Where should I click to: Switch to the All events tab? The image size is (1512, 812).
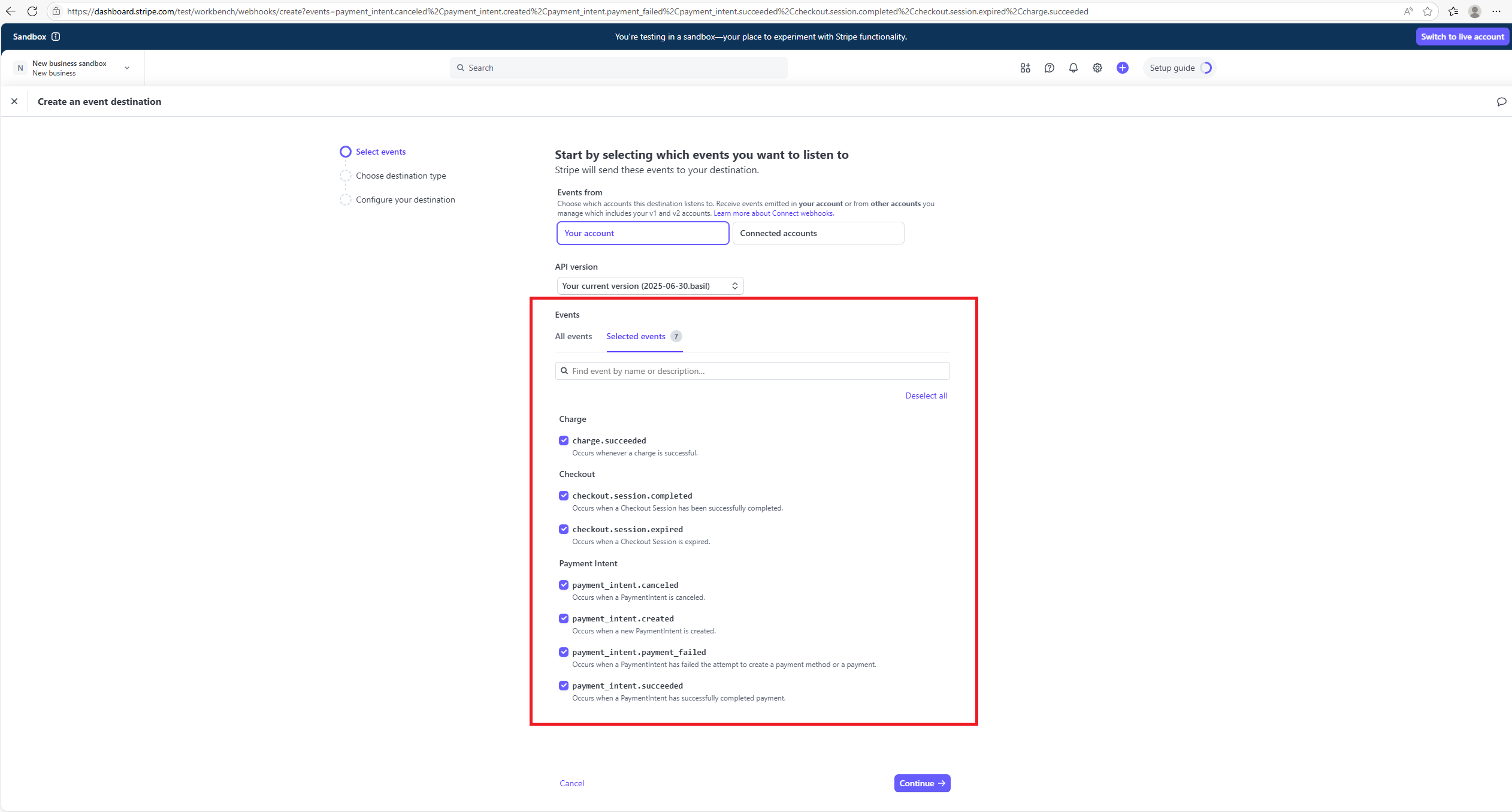573,336
